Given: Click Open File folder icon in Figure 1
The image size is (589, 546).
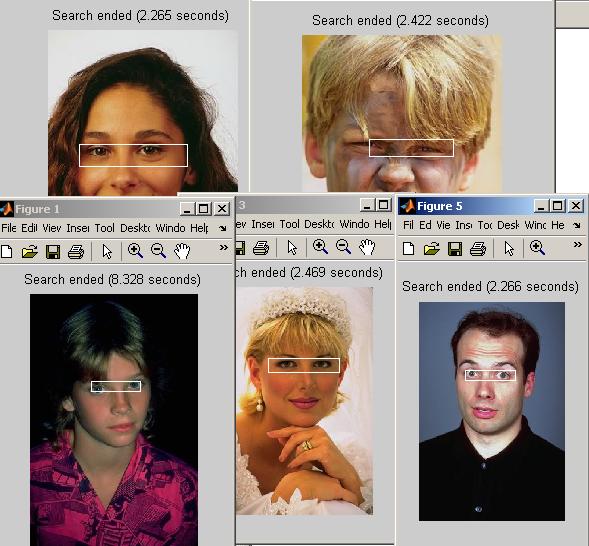Looking at the screenshot, I should click(x=29, y=251).
